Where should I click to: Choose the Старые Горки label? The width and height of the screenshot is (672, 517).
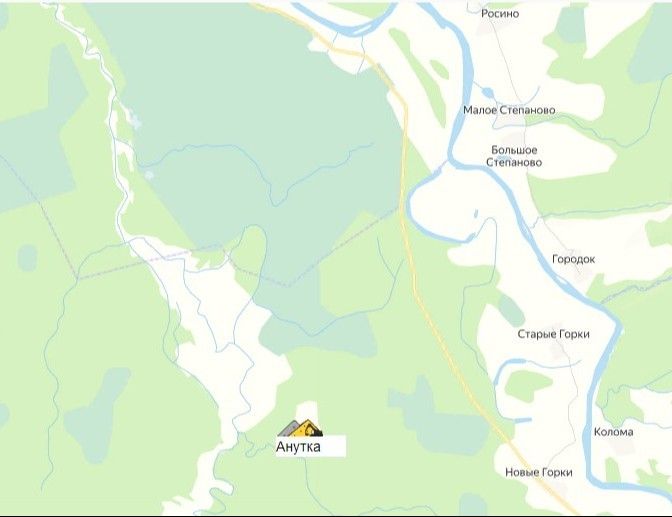tap(553, 334)
